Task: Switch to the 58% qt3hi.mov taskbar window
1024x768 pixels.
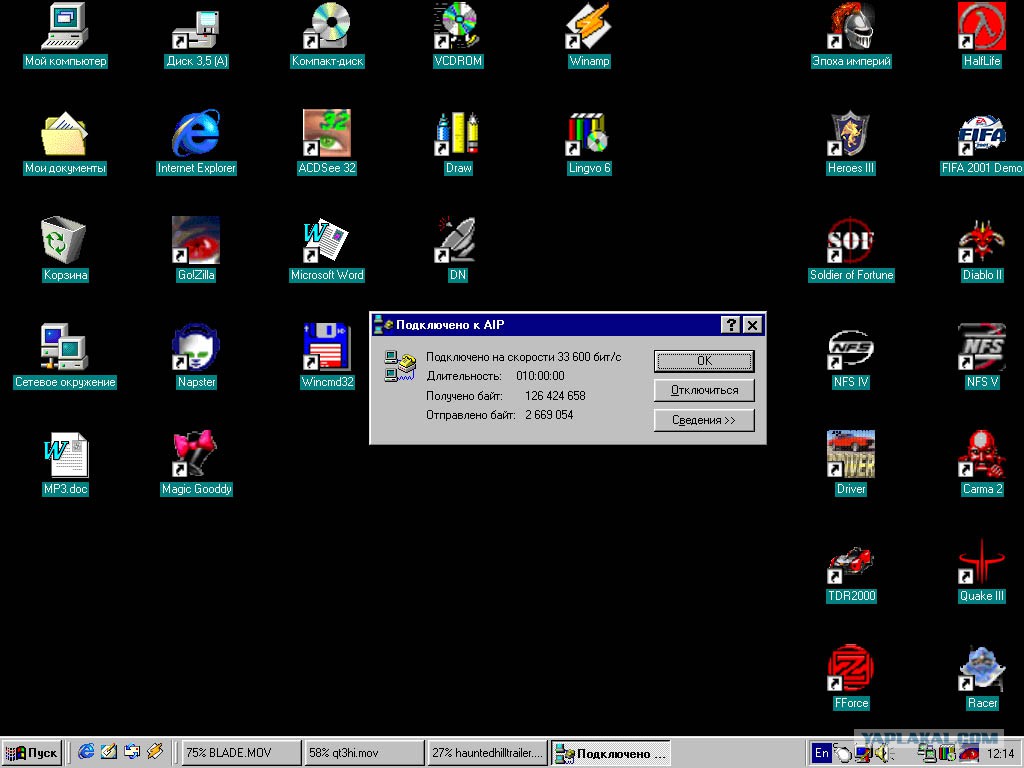Action: (x=364, y=752)
